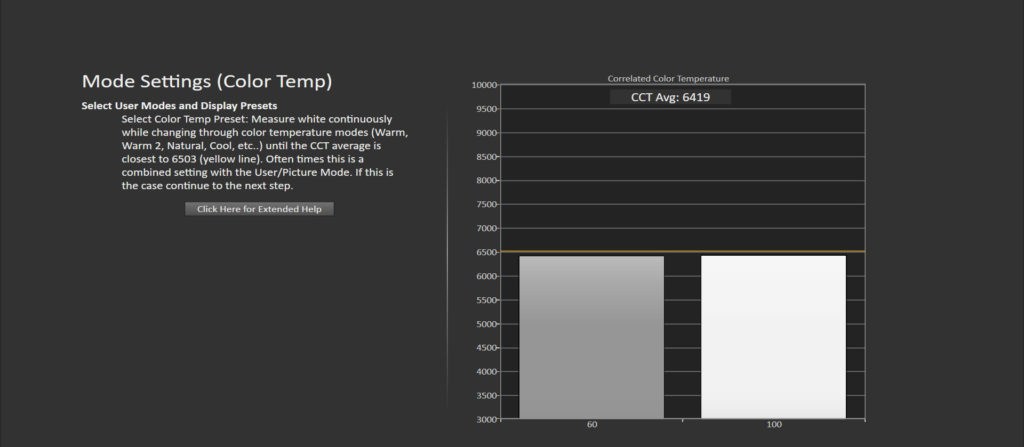1024x447 pixels.
Task: Click the '100' x-axis label
Action: point(774,425)
